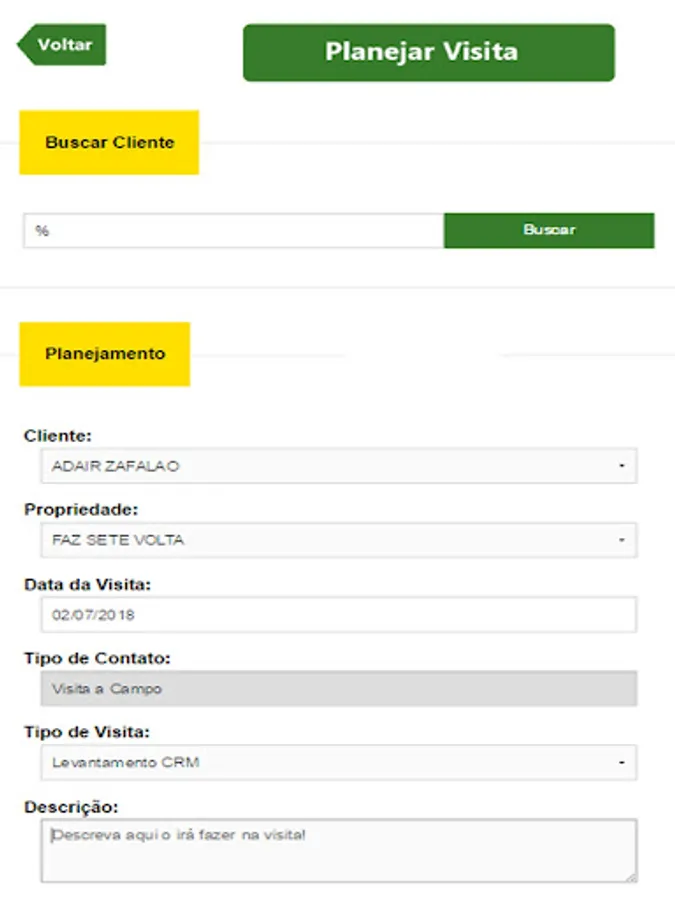Click the Planejar Visita header banner
This screenshot has height=900, width=675.
pyautogui.click(x=429, y=52)
